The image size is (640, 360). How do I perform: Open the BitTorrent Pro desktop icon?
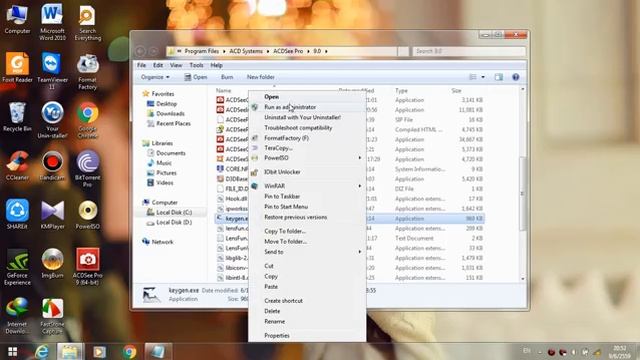click(87, 168)
